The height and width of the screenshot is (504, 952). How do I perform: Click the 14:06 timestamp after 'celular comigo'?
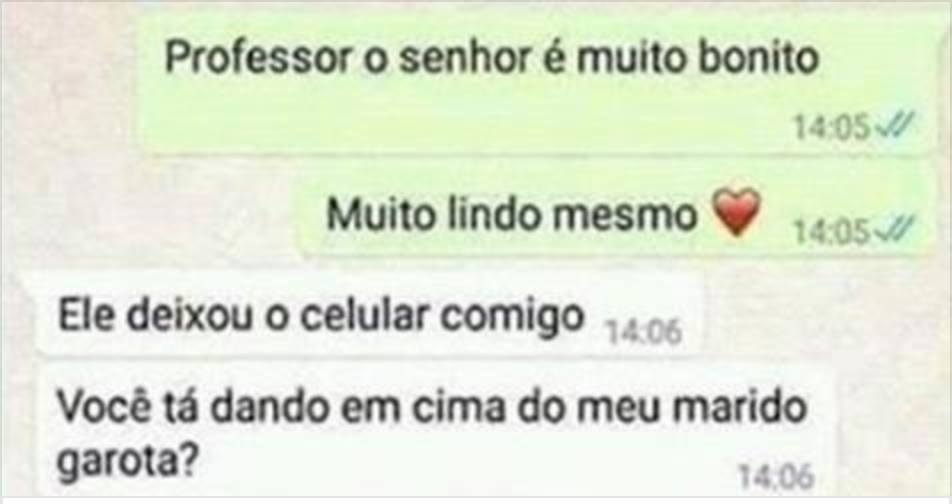(644, 333)
